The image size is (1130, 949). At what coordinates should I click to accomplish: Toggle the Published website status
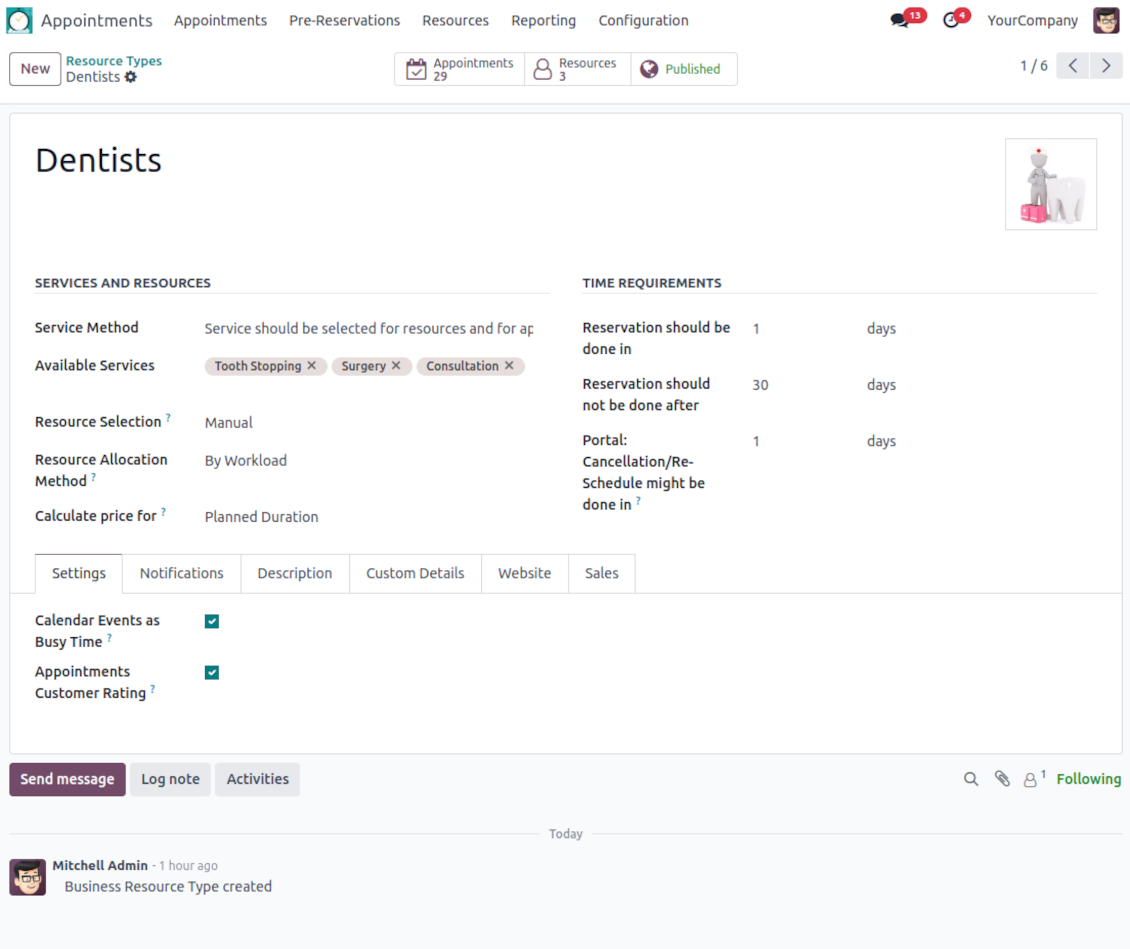683,69
